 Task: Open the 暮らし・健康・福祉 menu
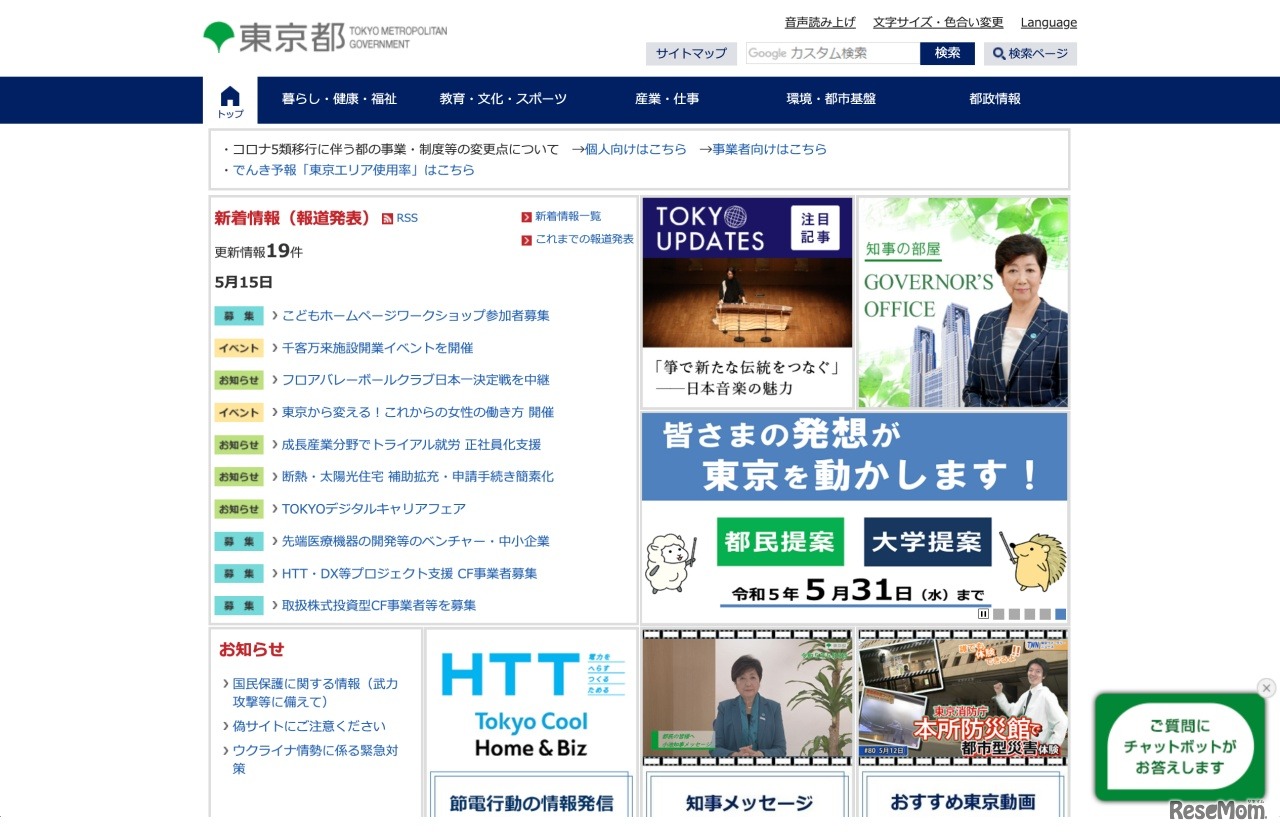pos(339,99)
